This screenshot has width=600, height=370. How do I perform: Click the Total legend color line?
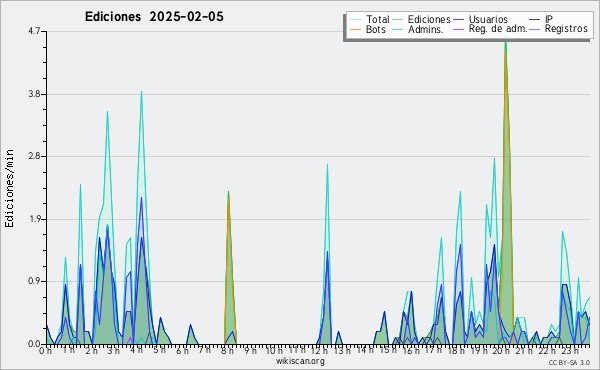point(355,20)
